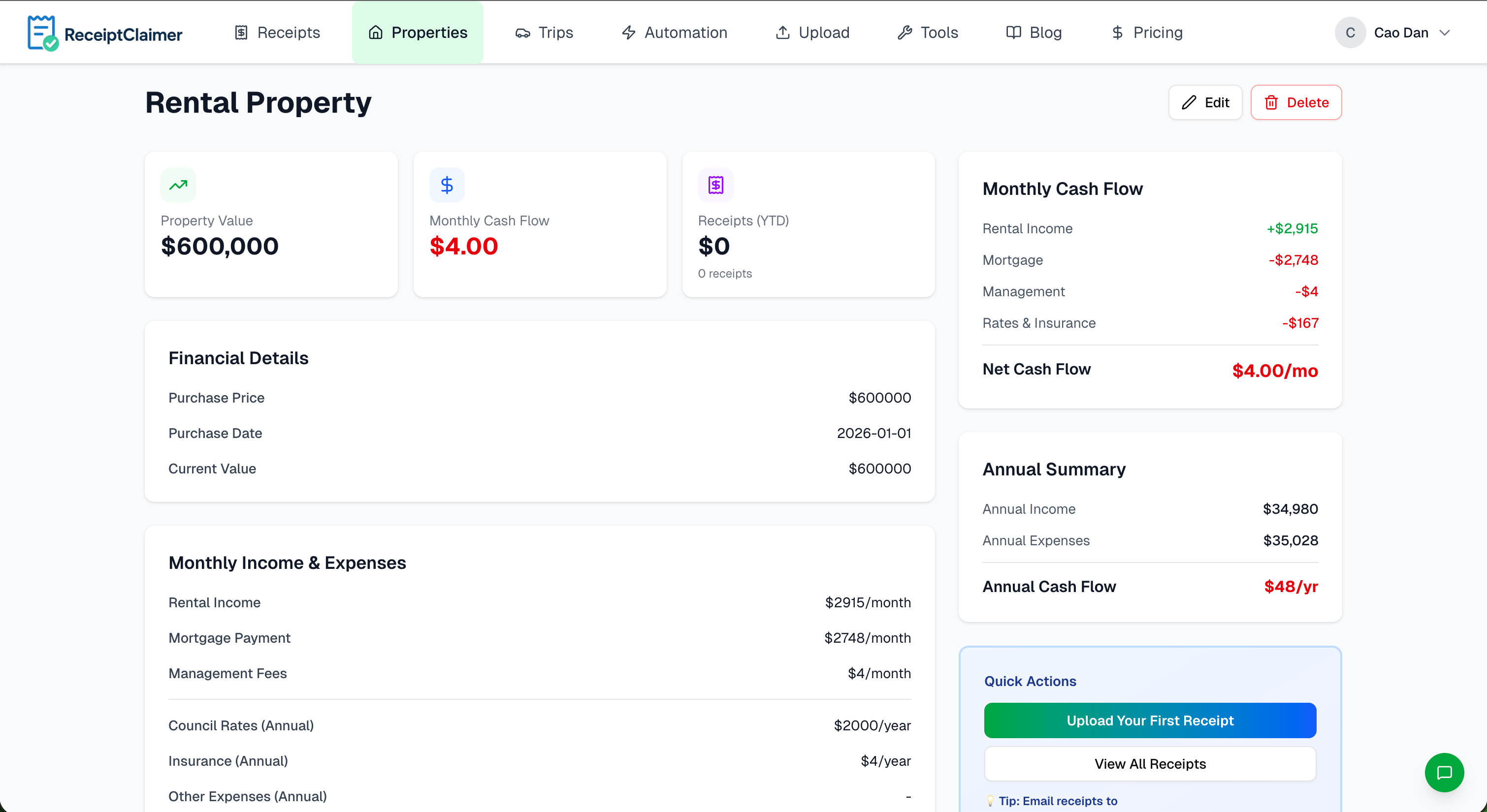Click the dollar sign Pricing icon
Viewport: 1487px width, 812px height.
(1118, 33)
